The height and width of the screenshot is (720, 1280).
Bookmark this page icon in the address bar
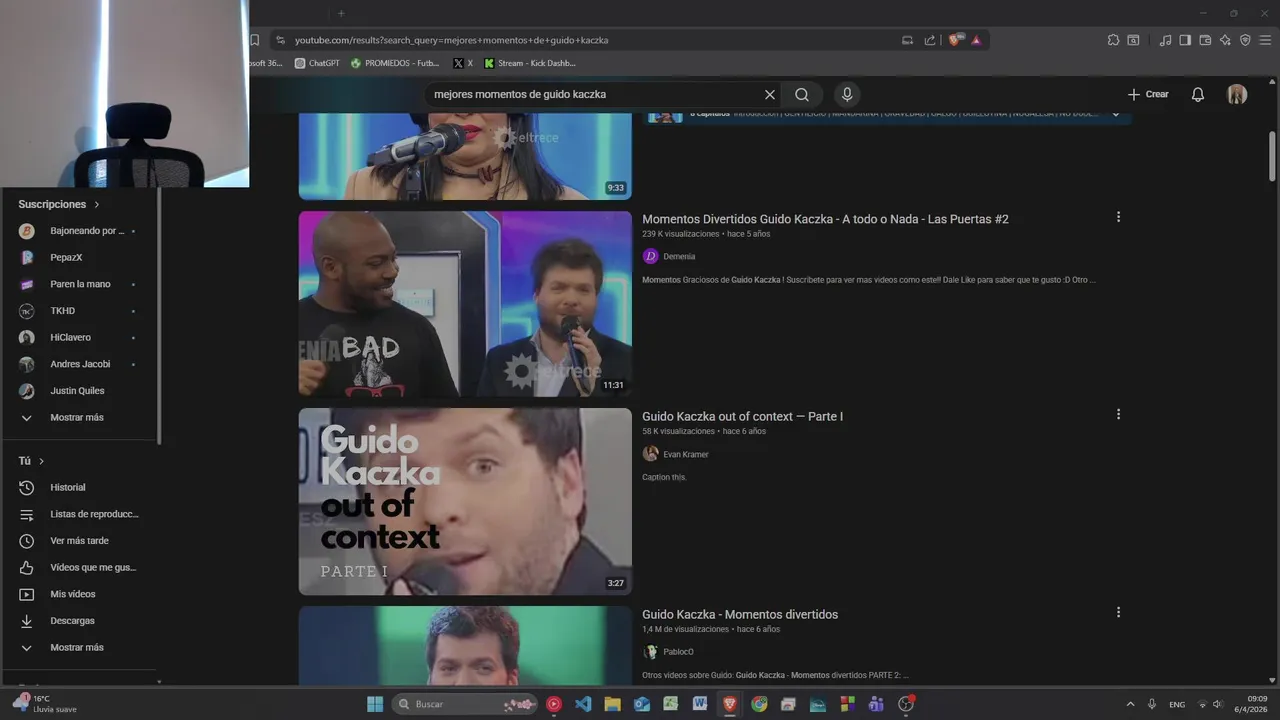(255, 40)
